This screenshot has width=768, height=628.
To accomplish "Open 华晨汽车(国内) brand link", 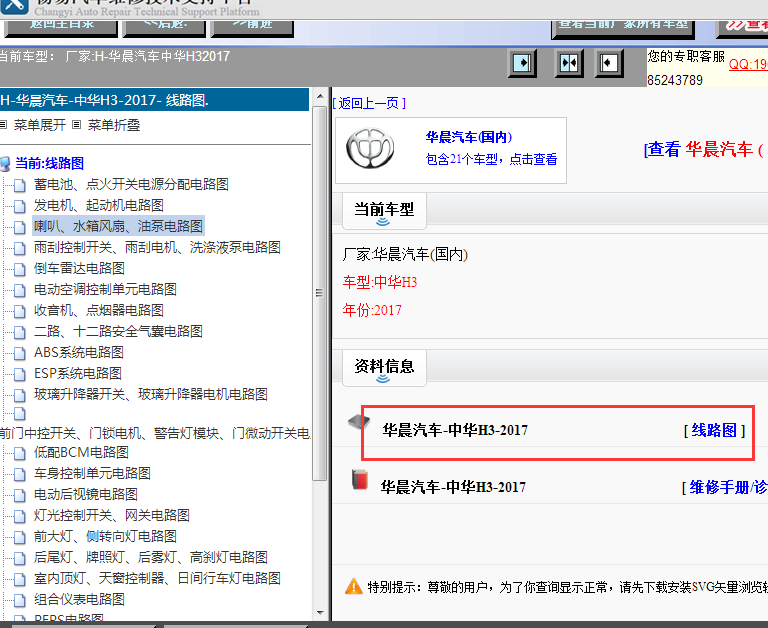I will [x=469, y=137].
